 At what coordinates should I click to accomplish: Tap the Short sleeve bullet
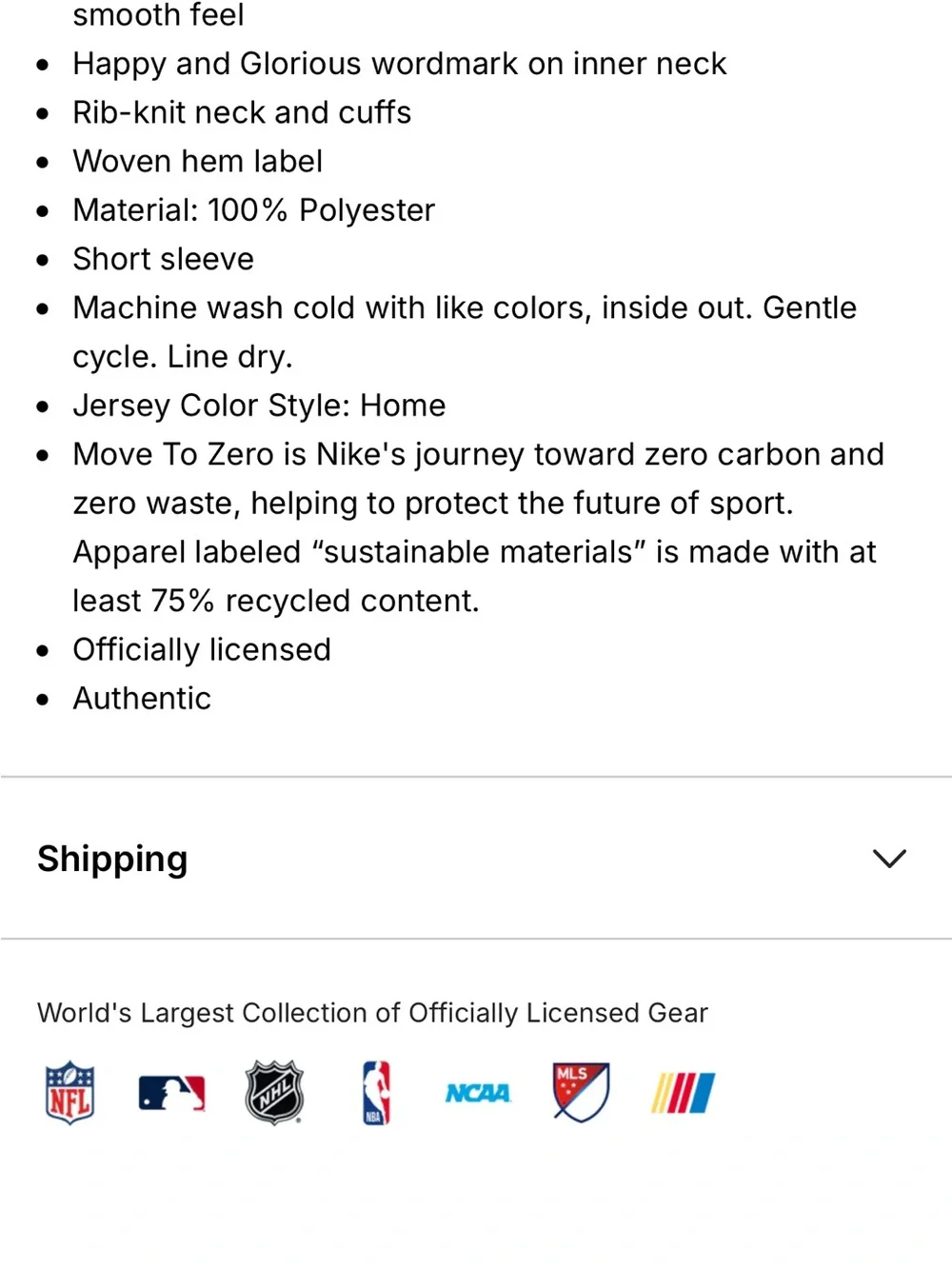pos(164,259)
